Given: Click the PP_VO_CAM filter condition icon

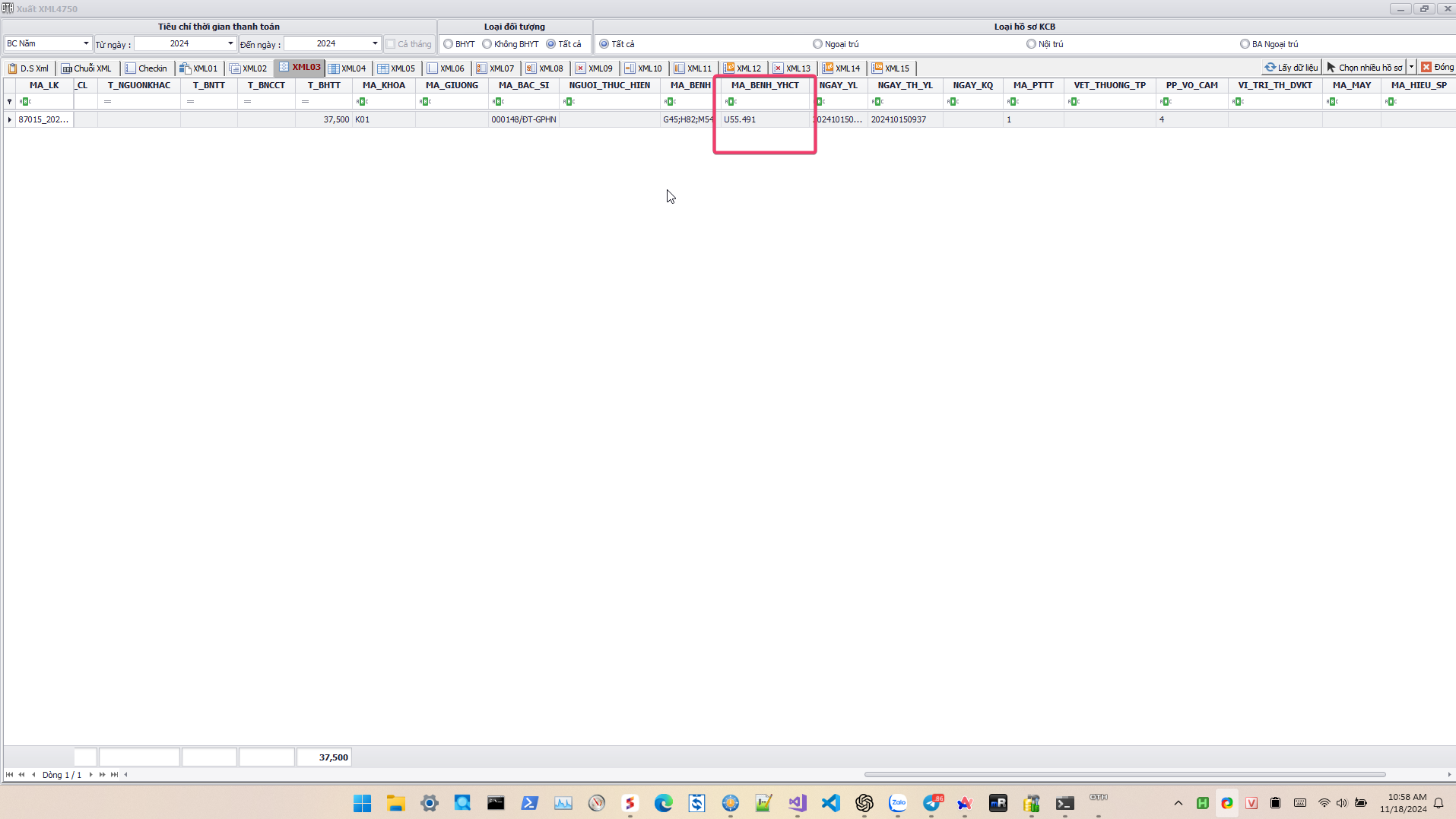Looking at the screenshot, I should click(1166, 101).
